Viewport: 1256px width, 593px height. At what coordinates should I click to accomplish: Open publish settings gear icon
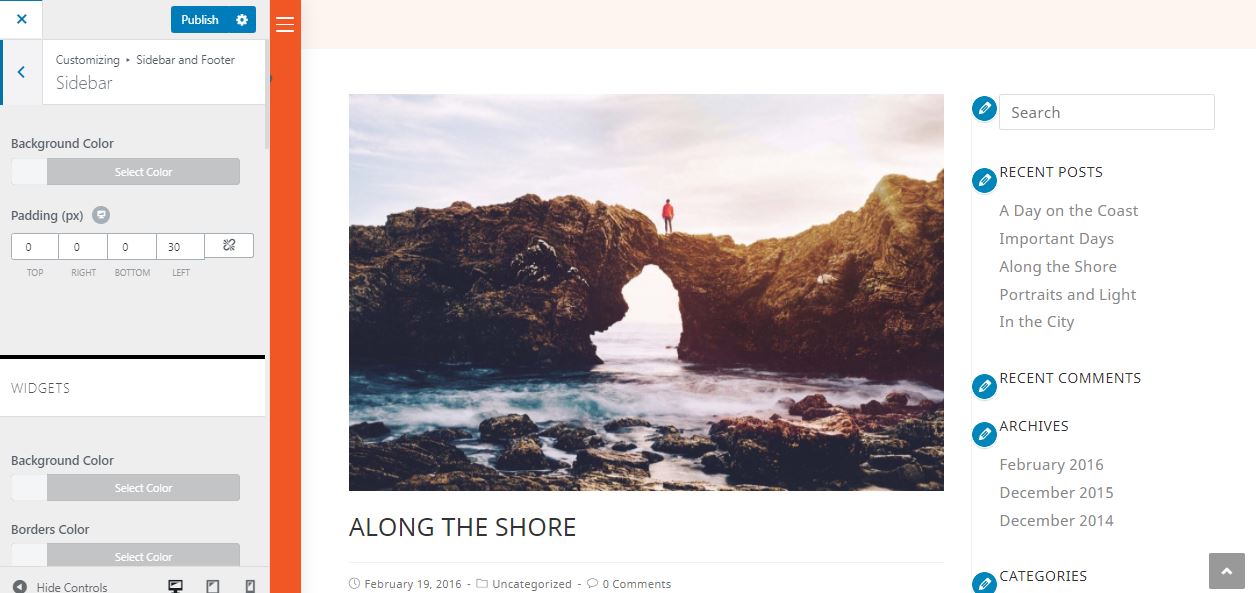pyautogui.click(x=242, y=20)
